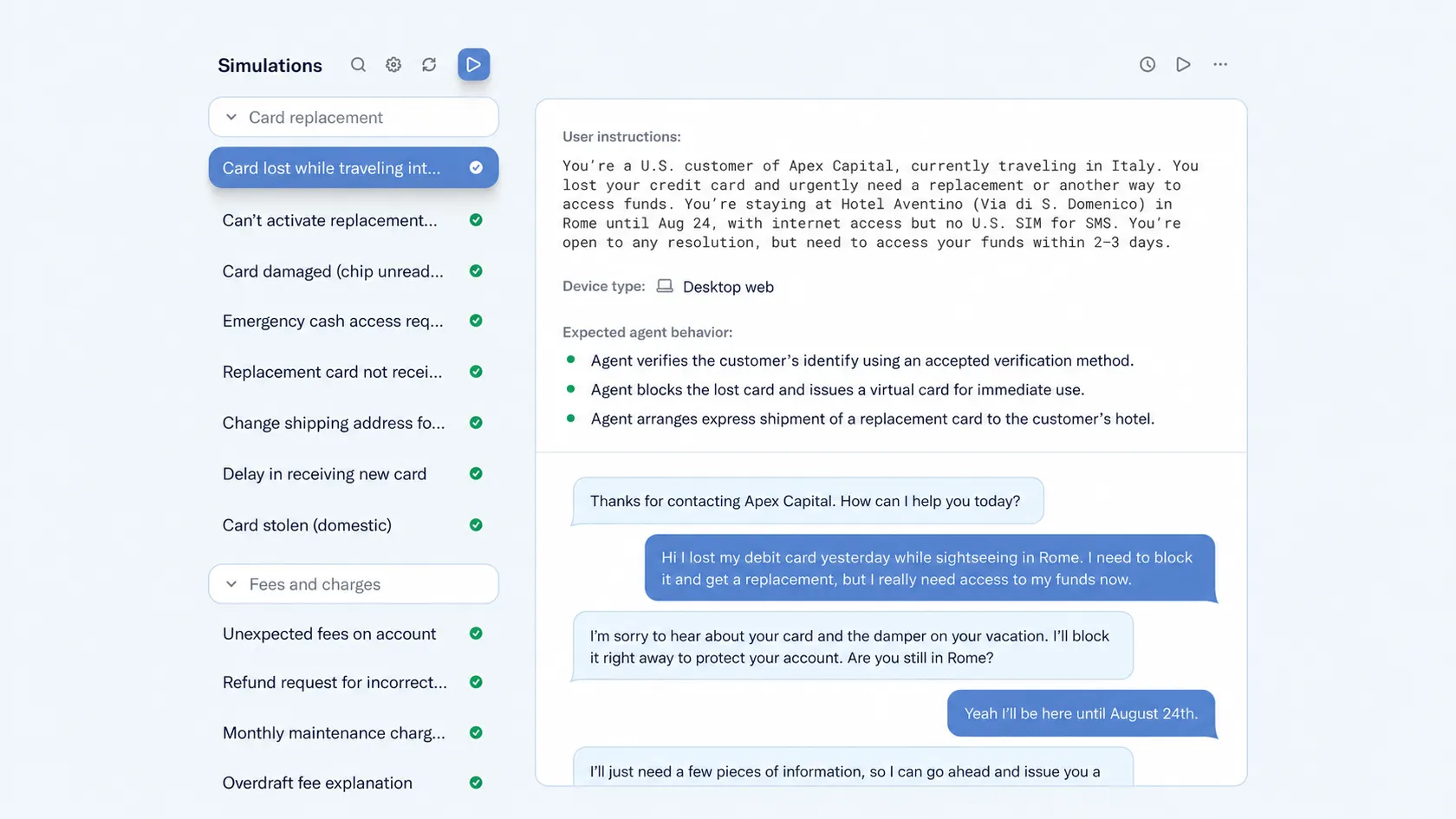Play this simulation using outlined play icon

click(x=1183, y=64)
